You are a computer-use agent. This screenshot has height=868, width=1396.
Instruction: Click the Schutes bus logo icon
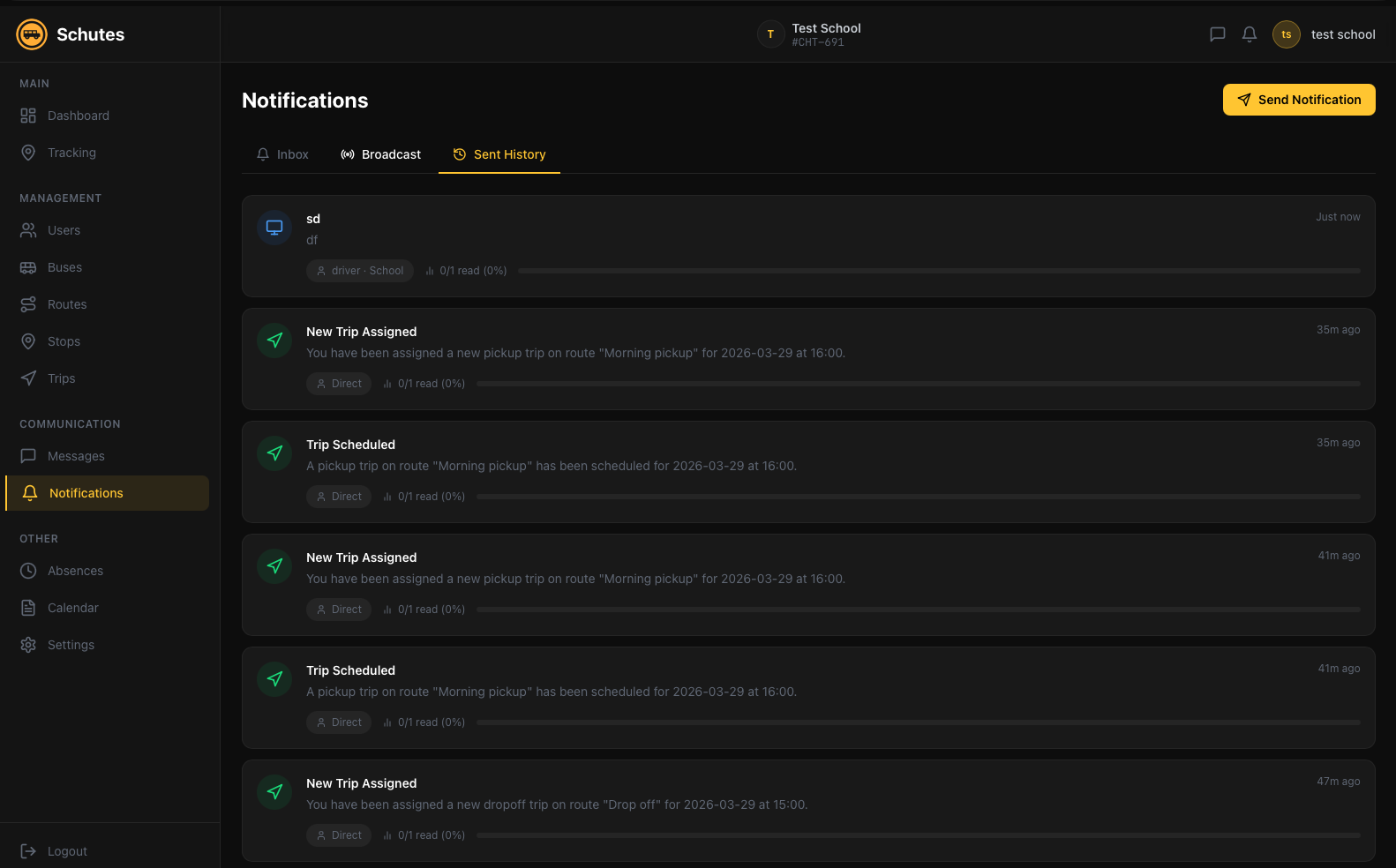coord(32,34)
